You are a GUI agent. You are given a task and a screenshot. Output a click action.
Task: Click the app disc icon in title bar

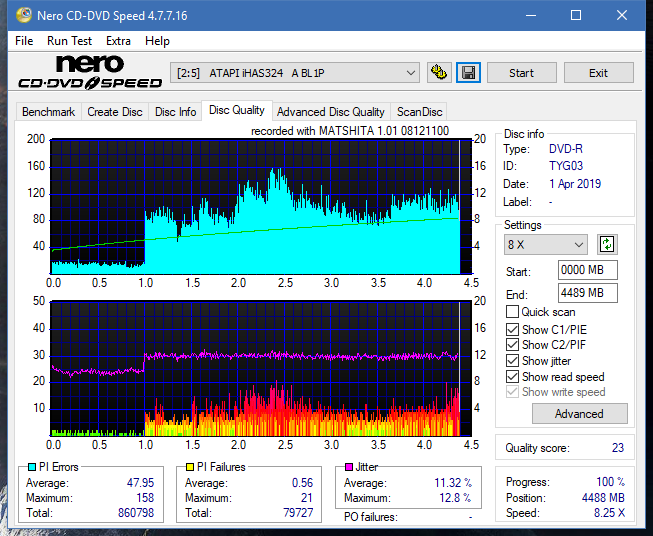click(24, 15)
